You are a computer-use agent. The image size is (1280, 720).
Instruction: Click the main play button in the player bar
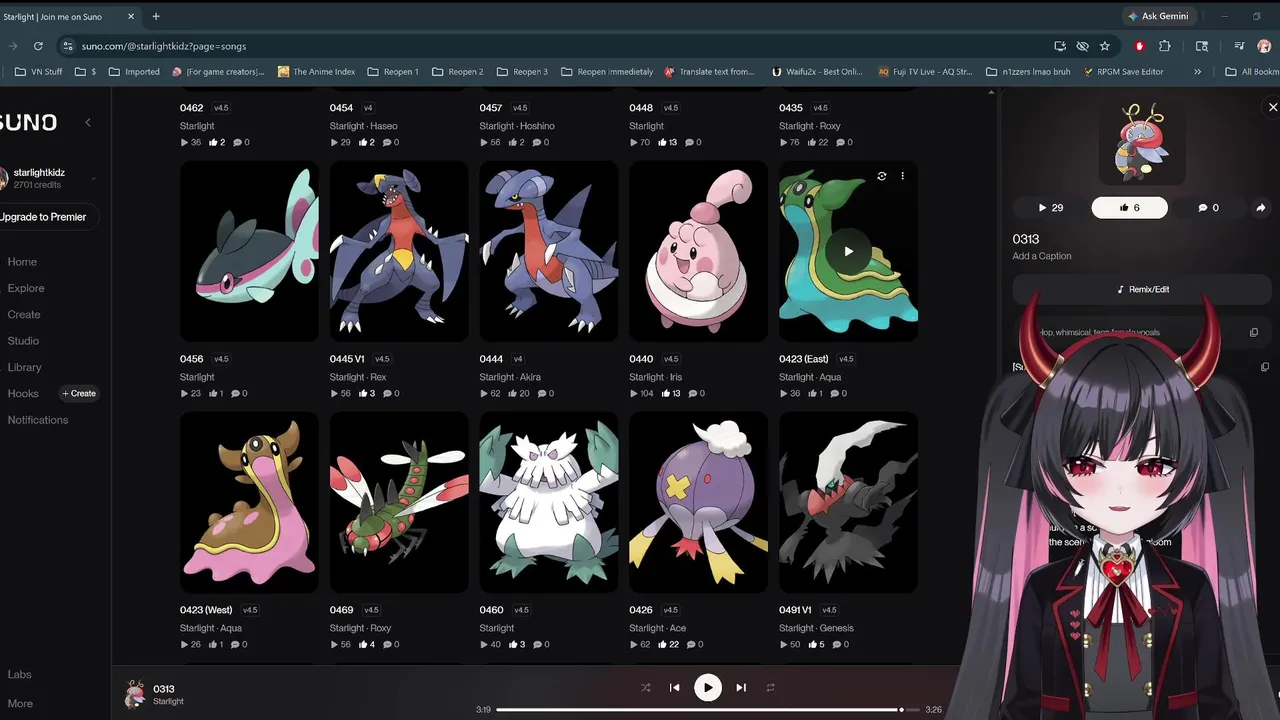(x=708, y=688)
